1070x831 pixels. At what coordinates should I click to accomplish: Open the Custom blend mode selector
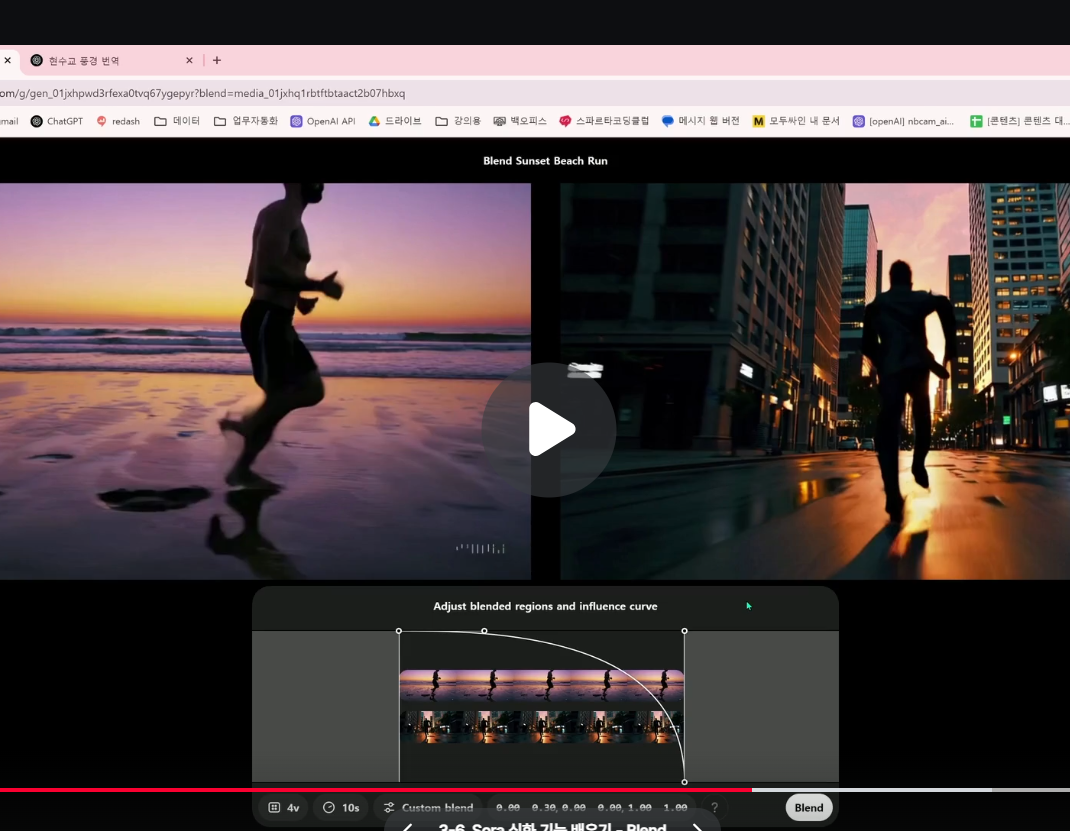(429, 808)
